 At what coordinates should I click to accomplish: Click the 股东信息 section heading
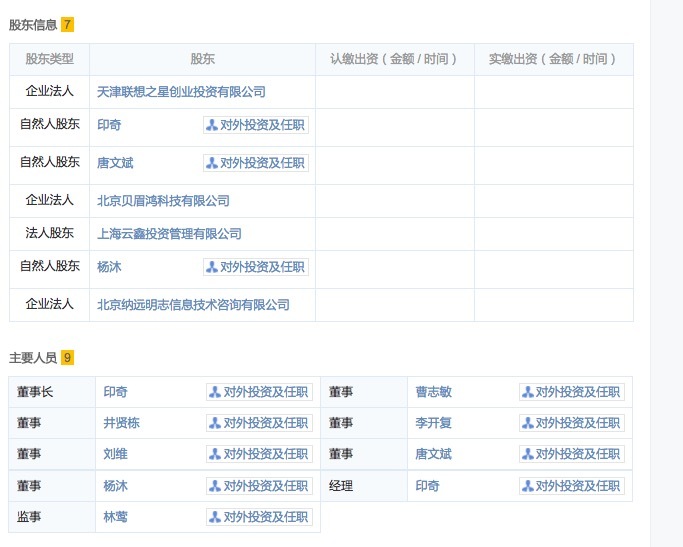click(x=33, y=25)
